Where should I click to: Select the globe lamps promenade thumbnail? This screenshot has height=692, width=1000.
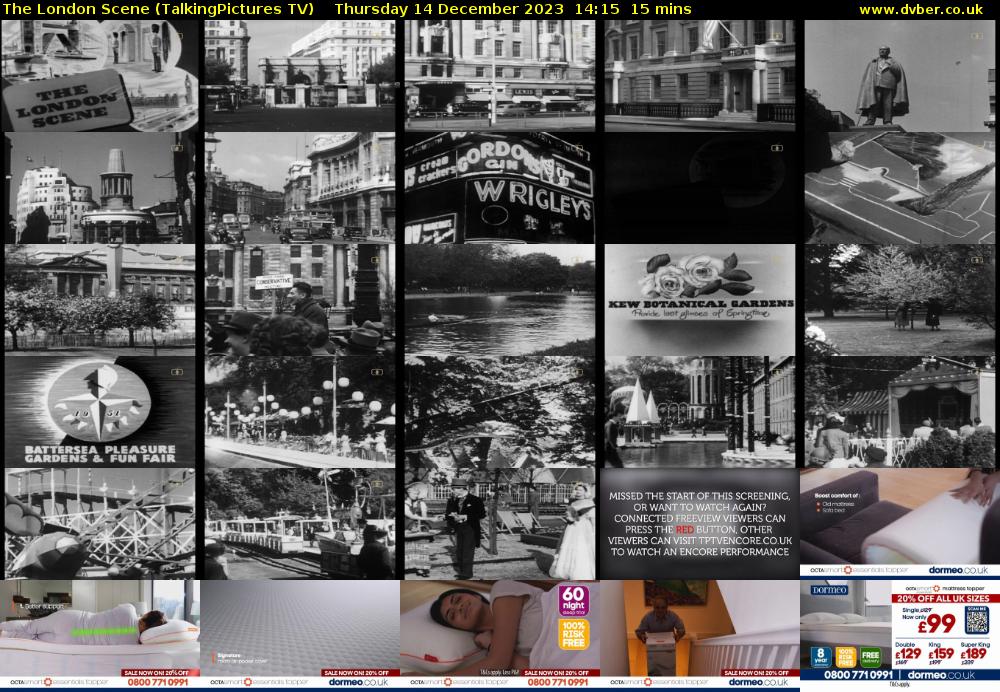click(x=300, y=412)
